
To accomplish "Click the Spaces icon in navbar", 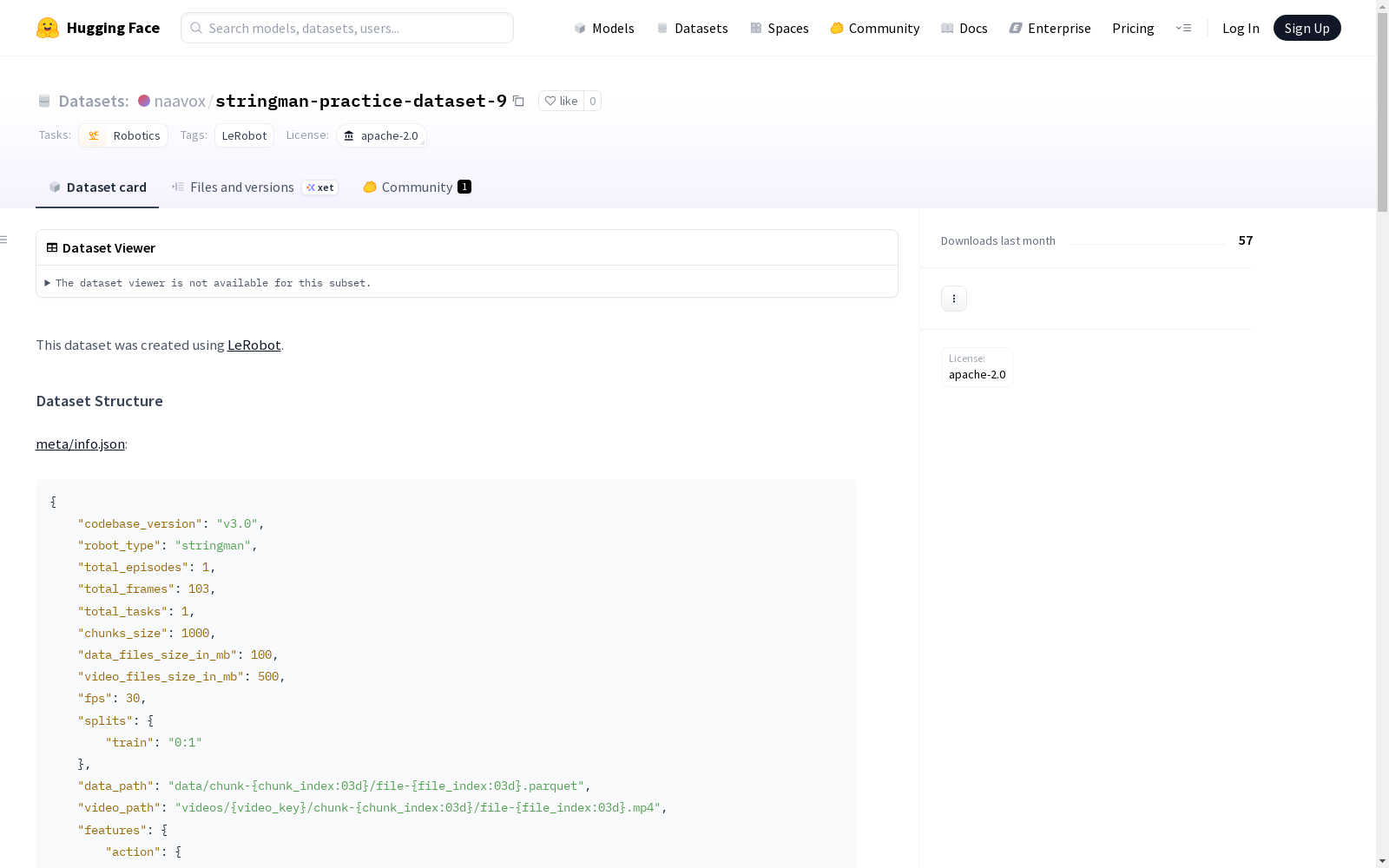I will pyautogui.click(x=756, y=28).
